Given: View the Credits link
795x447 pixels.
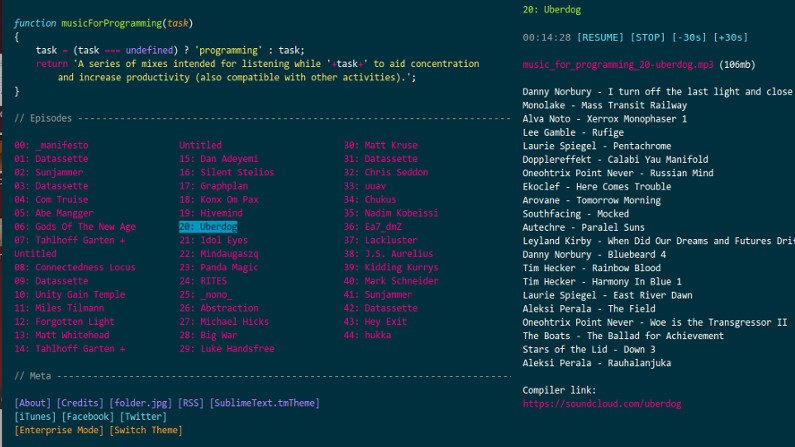Looking at the screenshot, I should point(80,403).
